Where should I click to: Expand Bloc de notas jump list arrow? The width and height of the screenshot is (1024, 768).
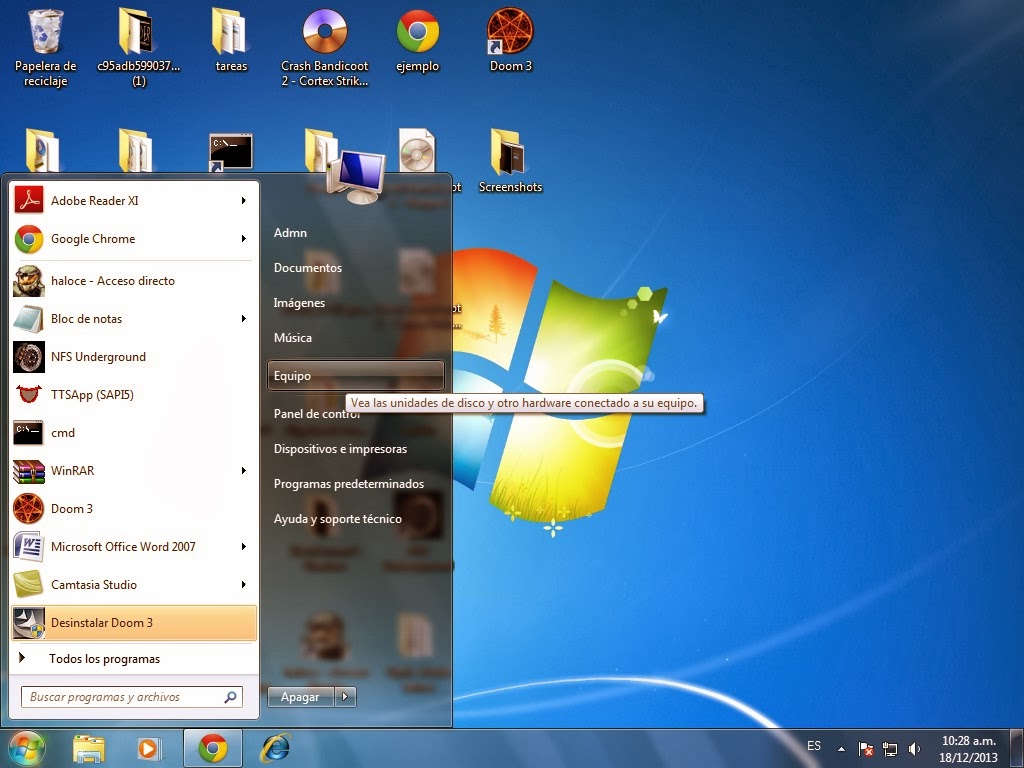coord(244,319)
